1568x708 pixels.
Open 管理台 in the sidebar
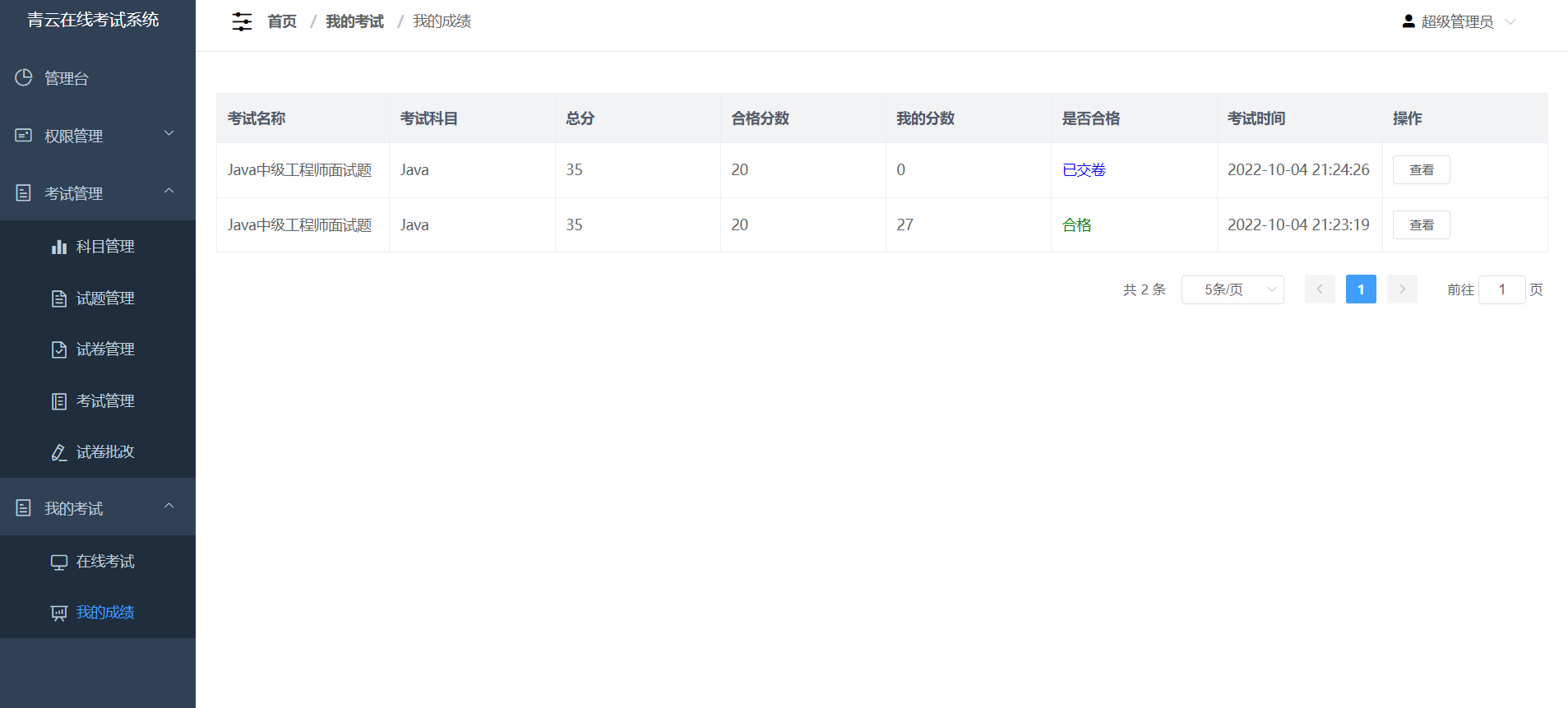(x=98, y=78)
